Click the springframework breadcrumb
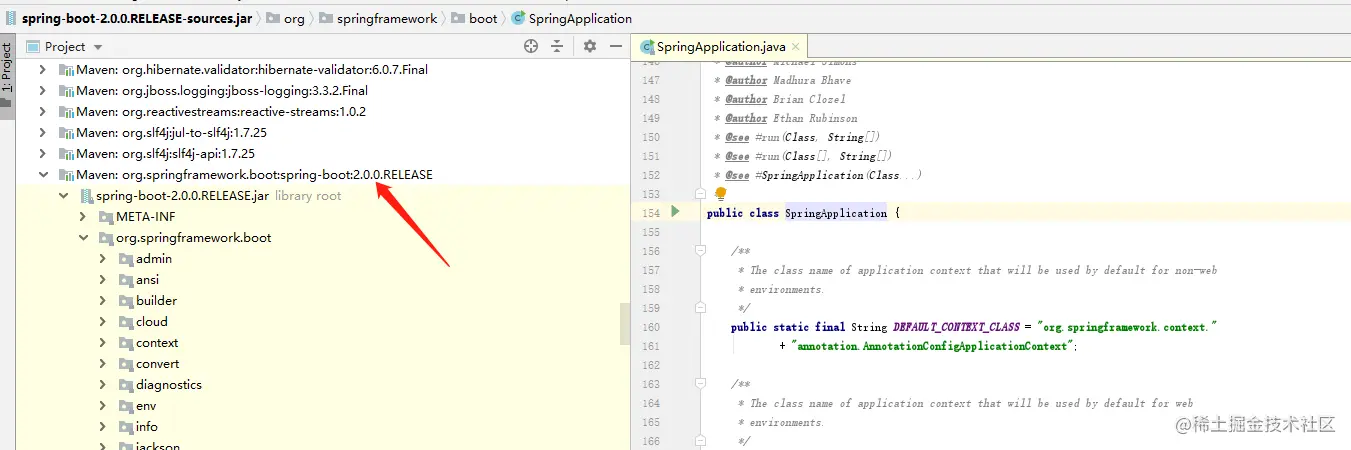This screenshot has height=450, width=1351. (387, 18)
